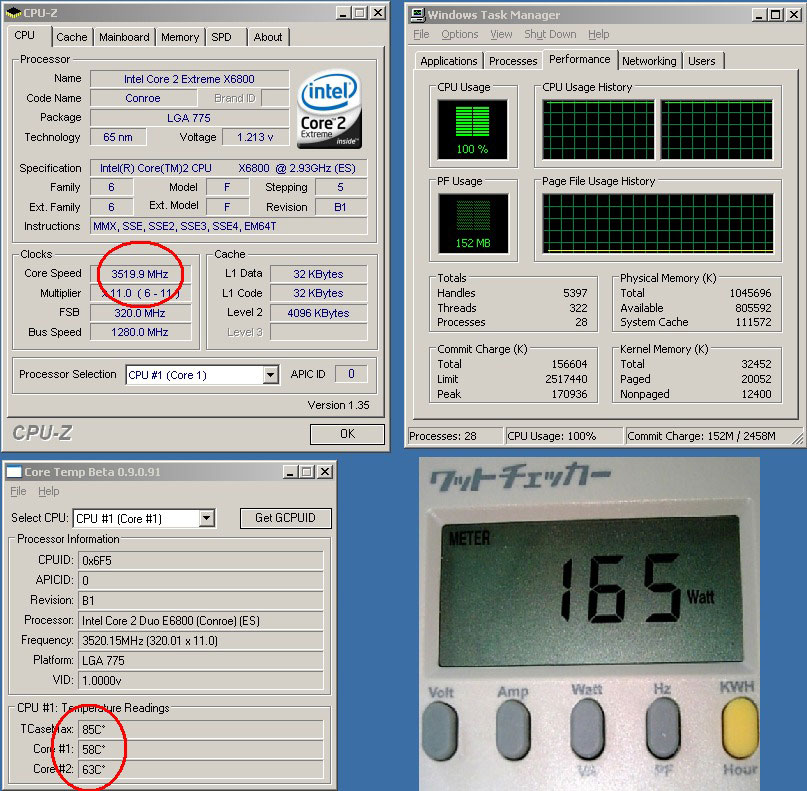807x791 pixels.
Task: Click the yellow KWH button on the meter
Action: (740, 730)
